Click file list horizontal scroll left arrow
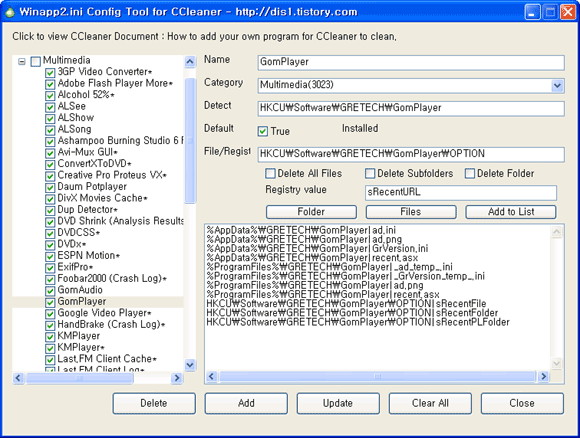Viewport: 580px width, 438px height. [211, 377]
